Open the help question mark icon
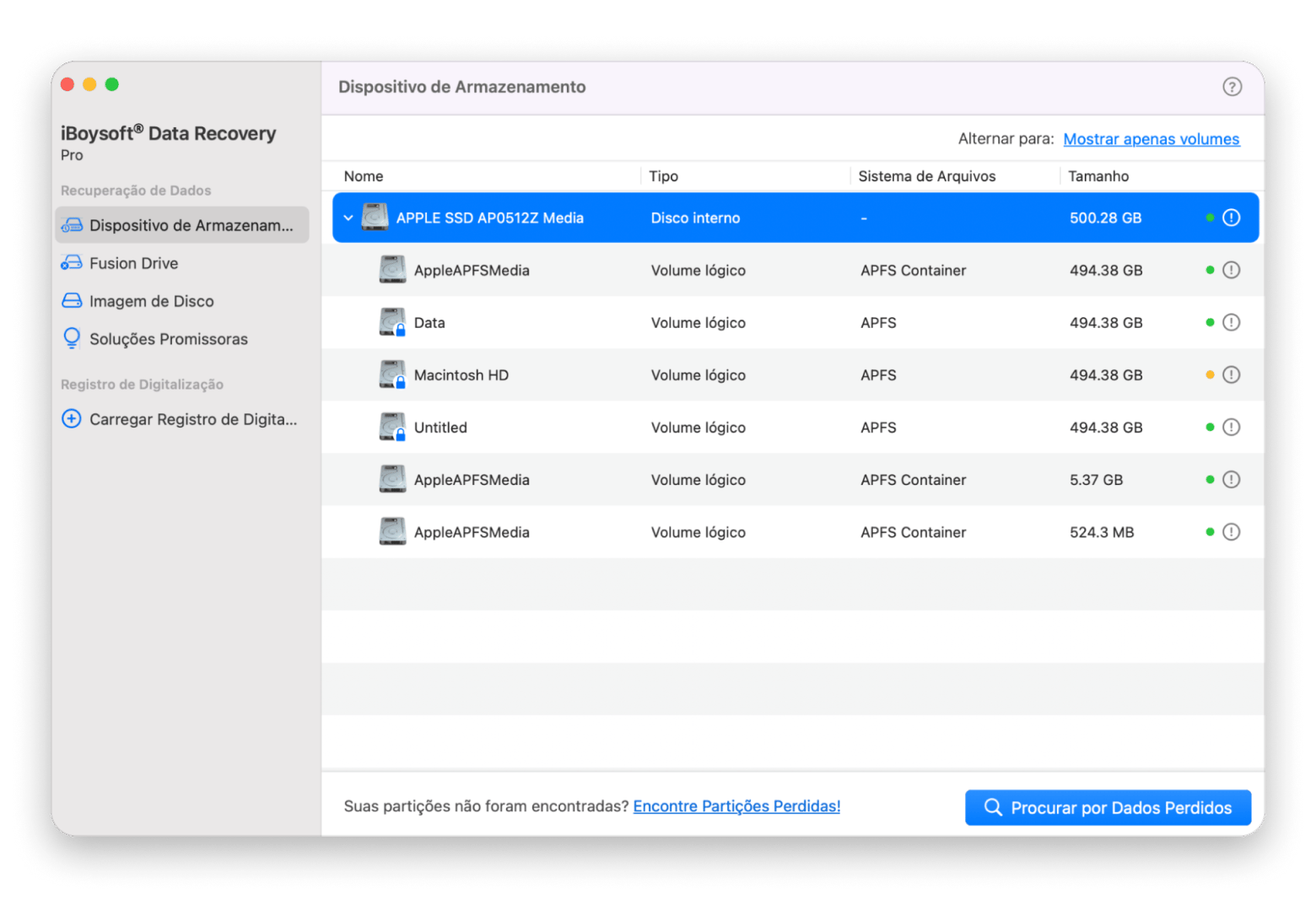This screenshot has height=904, width=1316. [1232, 87]
